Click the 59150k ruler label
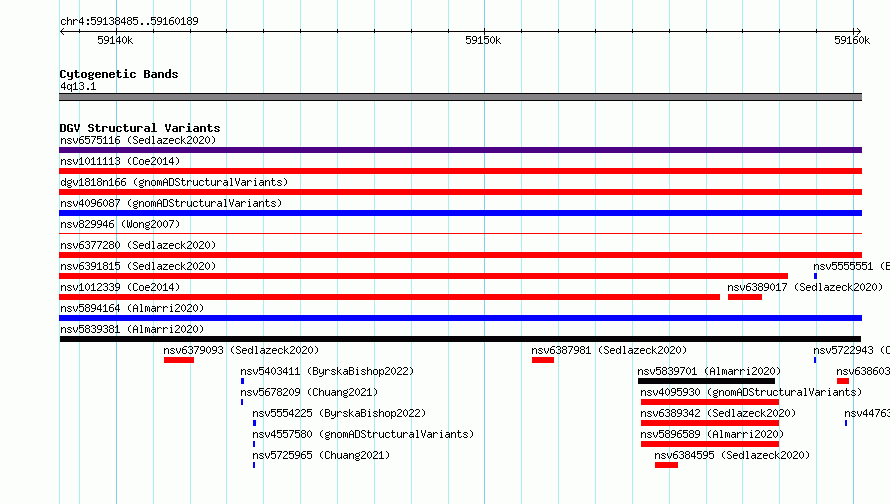 coord(483,40)
